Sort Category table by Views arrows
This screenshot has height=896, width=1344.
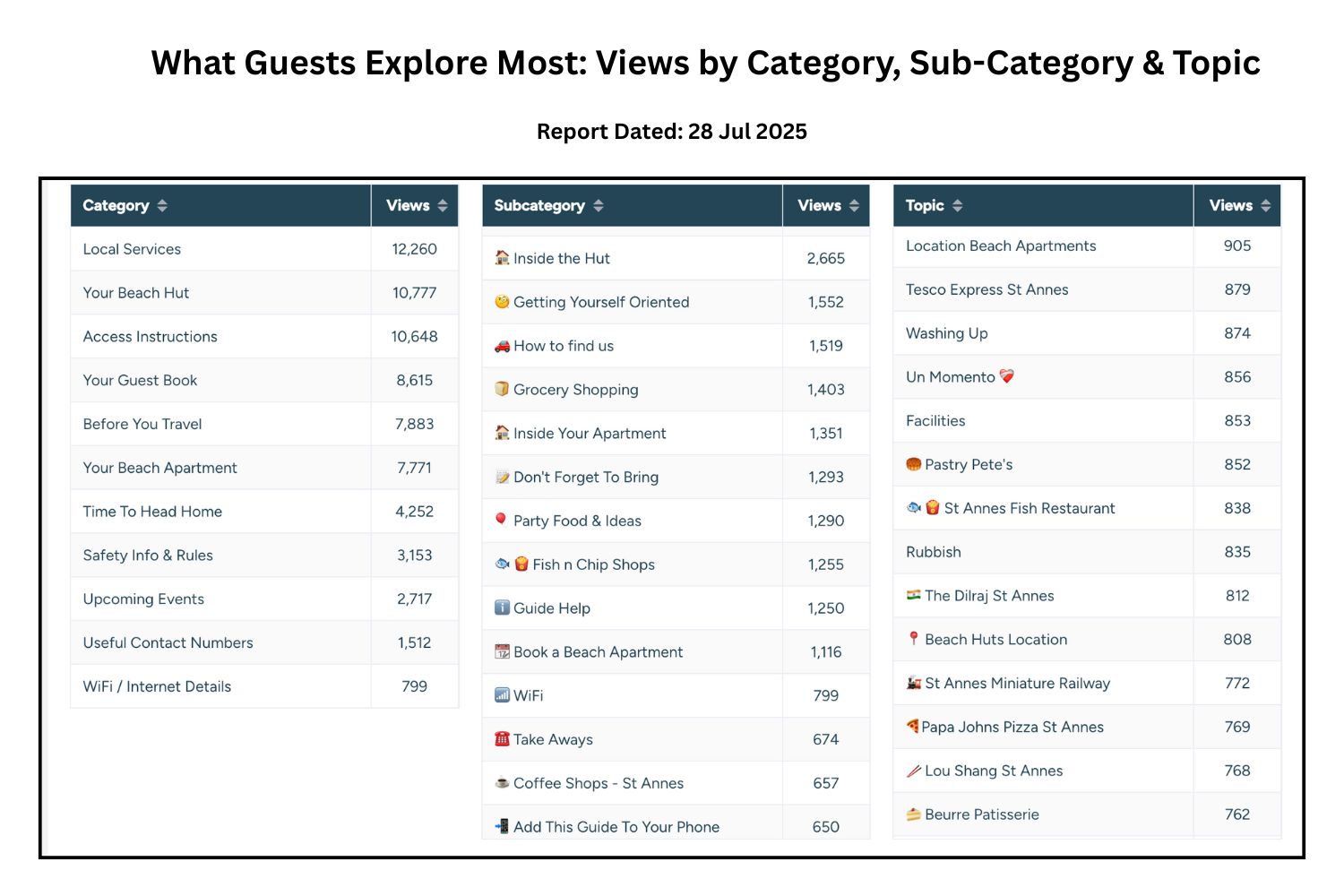pos(443,205)
